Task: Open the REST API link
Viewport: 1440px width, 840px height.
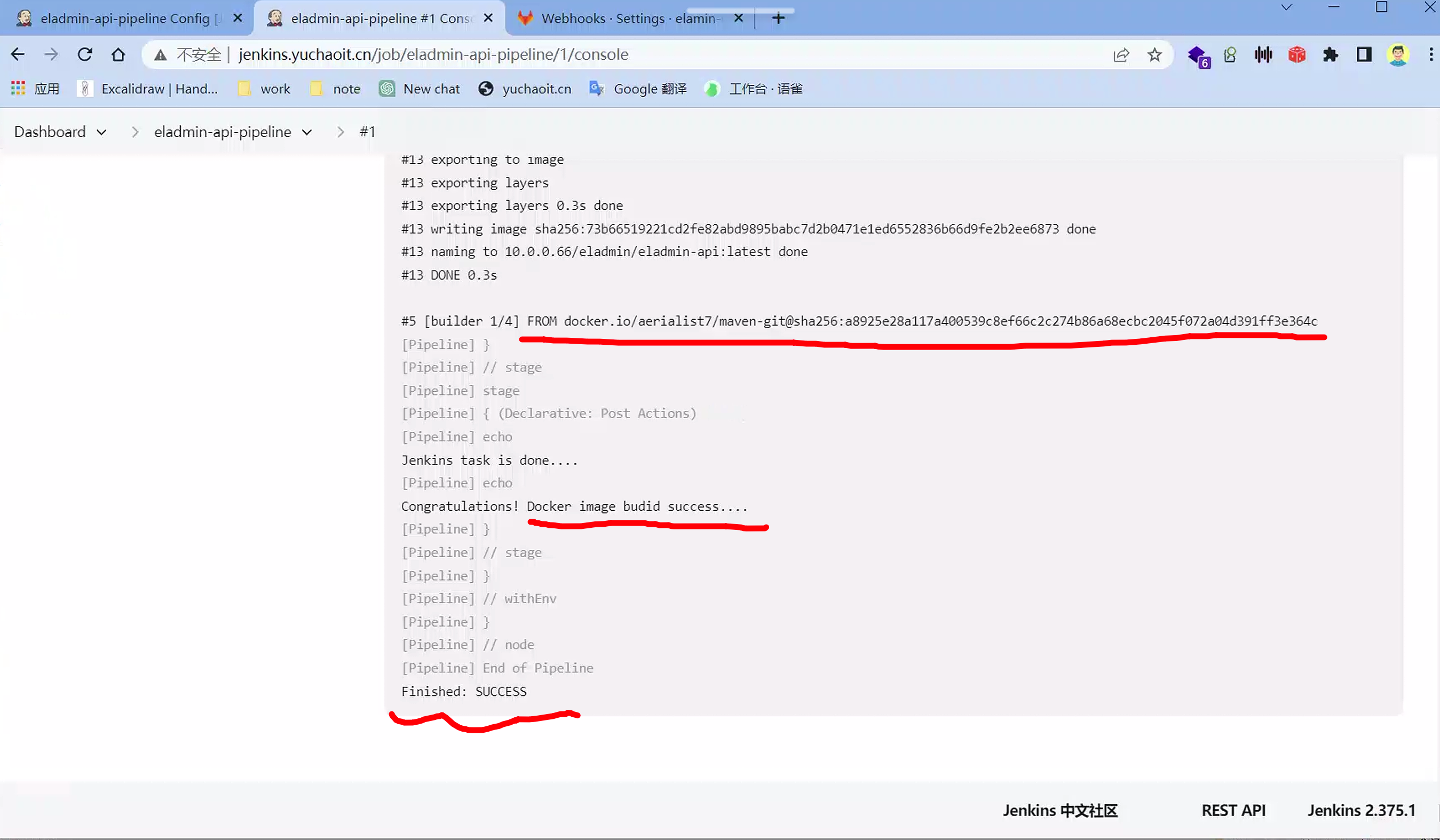Action: (x=1233, y=810)
